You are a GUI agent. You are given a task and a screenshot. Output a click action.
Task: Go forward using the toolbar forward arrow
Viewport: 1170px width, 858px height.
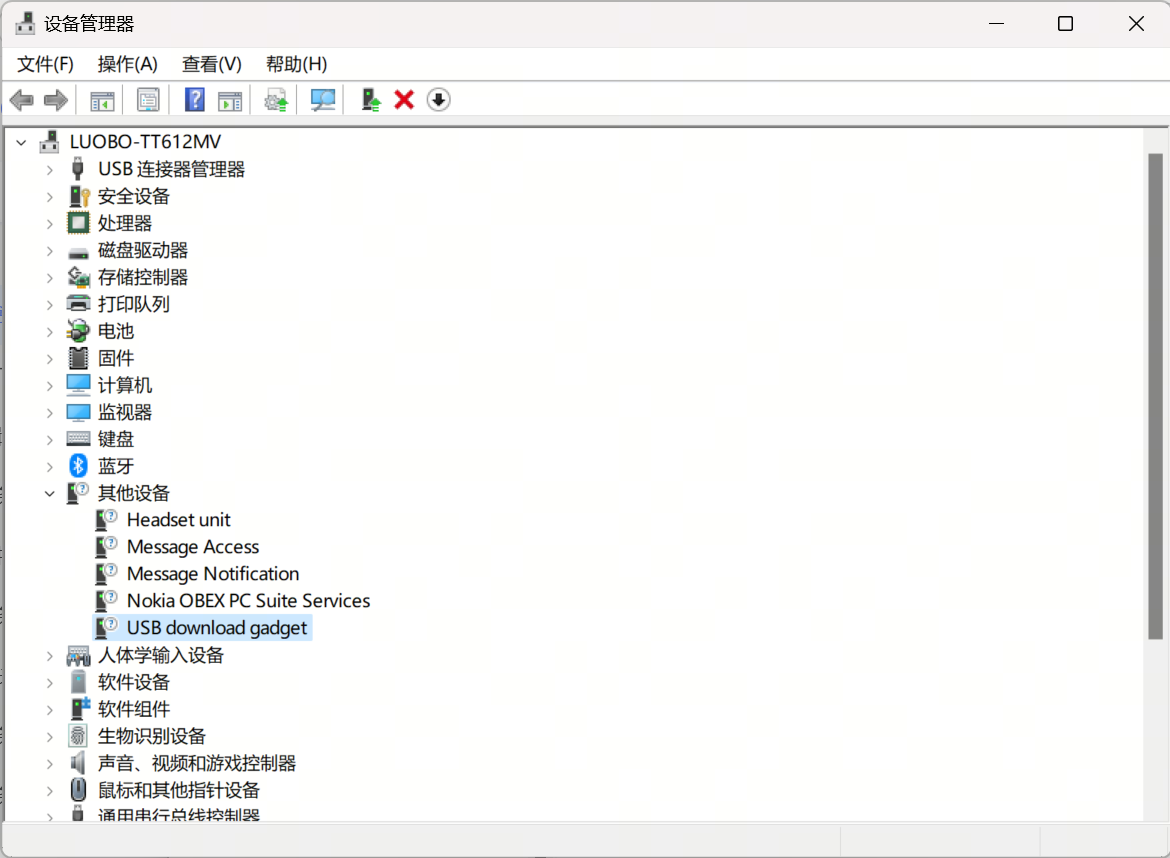(x=56, y=100)
